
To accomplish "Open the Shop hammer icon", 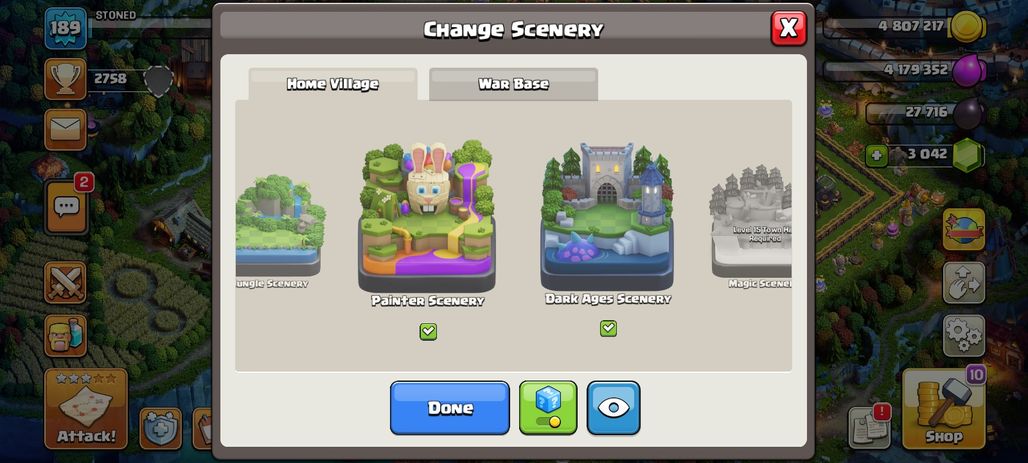I will [x=944, y=409].
